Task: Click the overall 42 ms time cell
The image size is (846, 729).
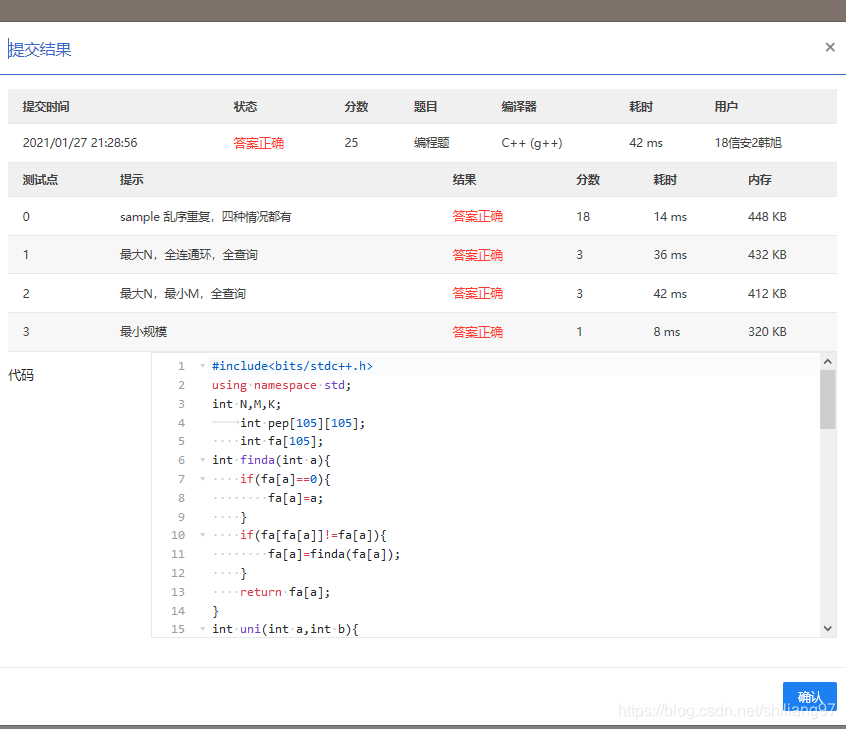Action: tap(645, 142)
